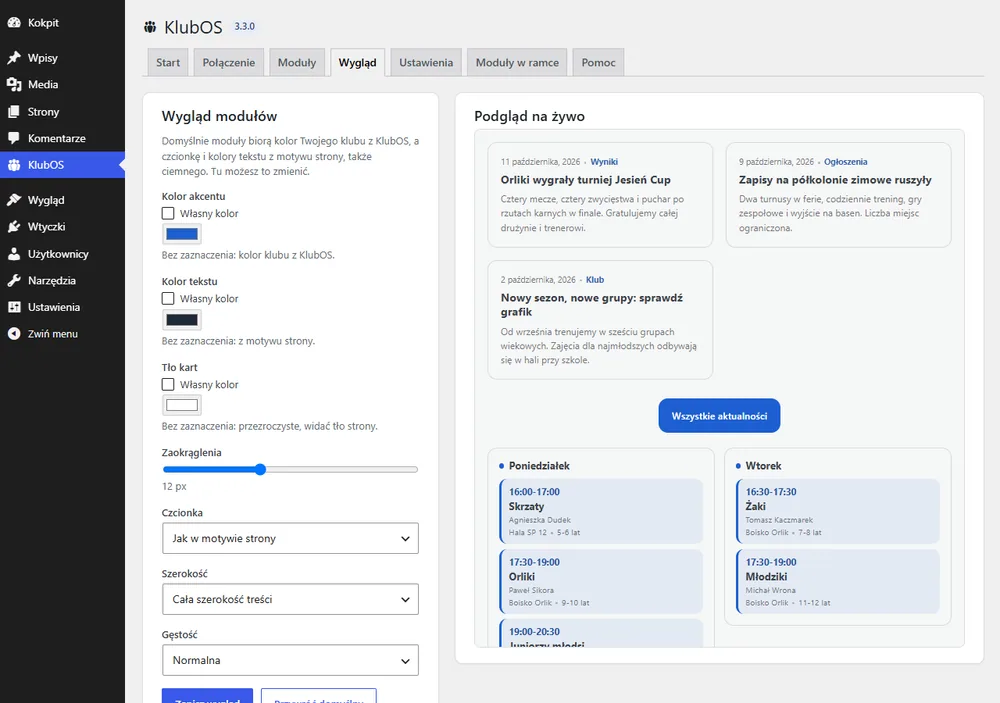Viewport: 1000px width, 703px height.
Task: Click the Ogłoszenia category link
Action: 846,162
